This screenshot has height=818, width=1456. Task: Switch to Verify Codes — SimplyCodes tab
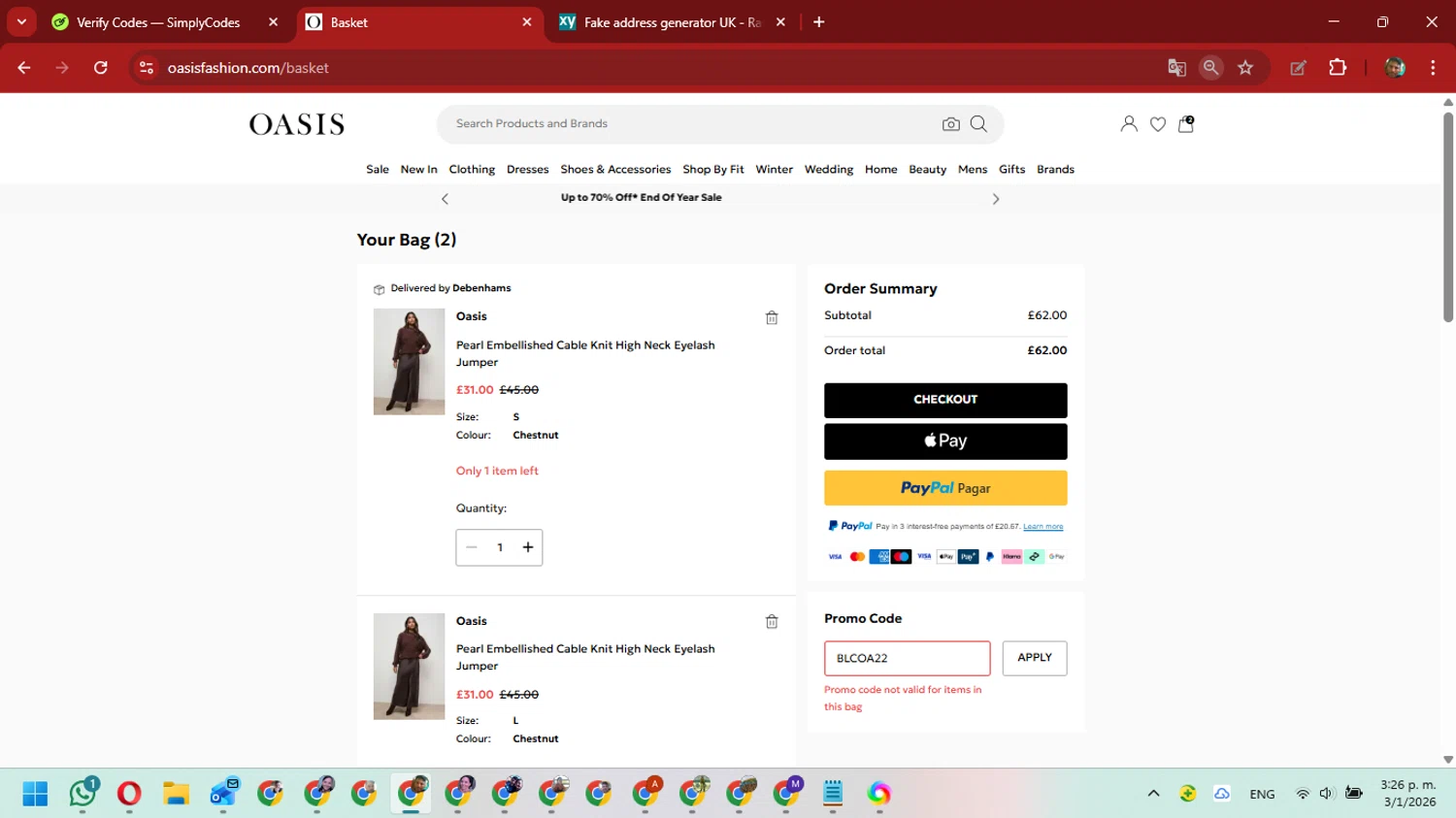(157, 22)
